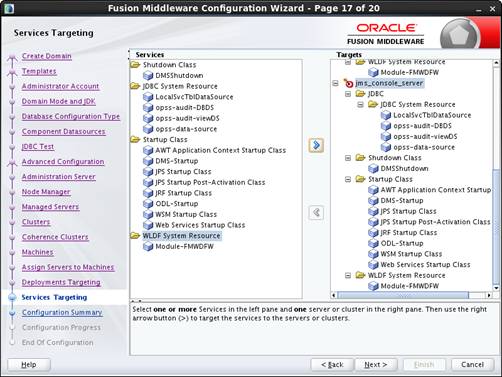Go to Assign Servers to Machines step
The height and width of the screenshot is (377, 502).
click(68, 267)
